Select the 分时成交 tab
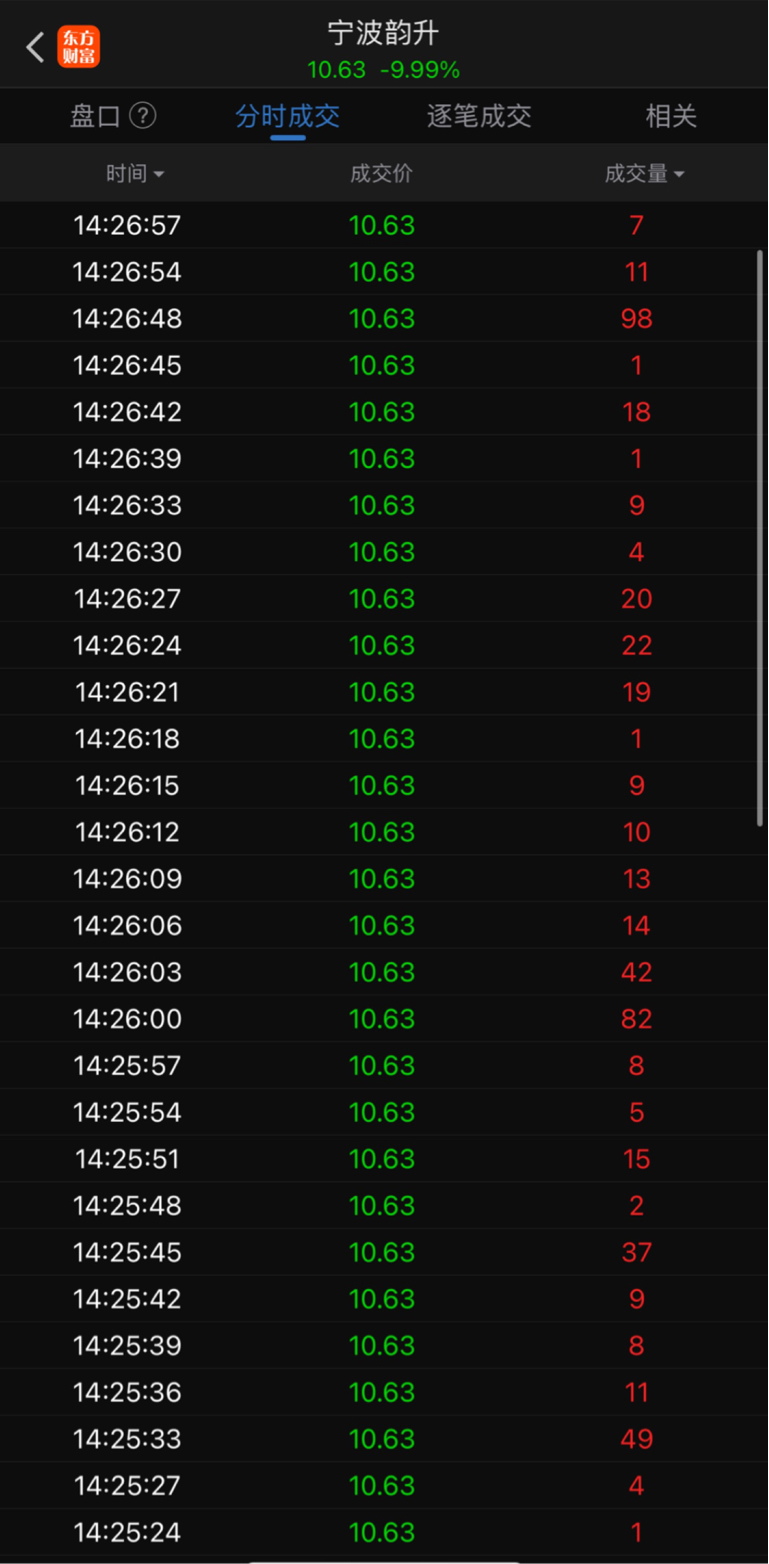Viewport: 769px width, 1564px height. [x=287, y=116]
